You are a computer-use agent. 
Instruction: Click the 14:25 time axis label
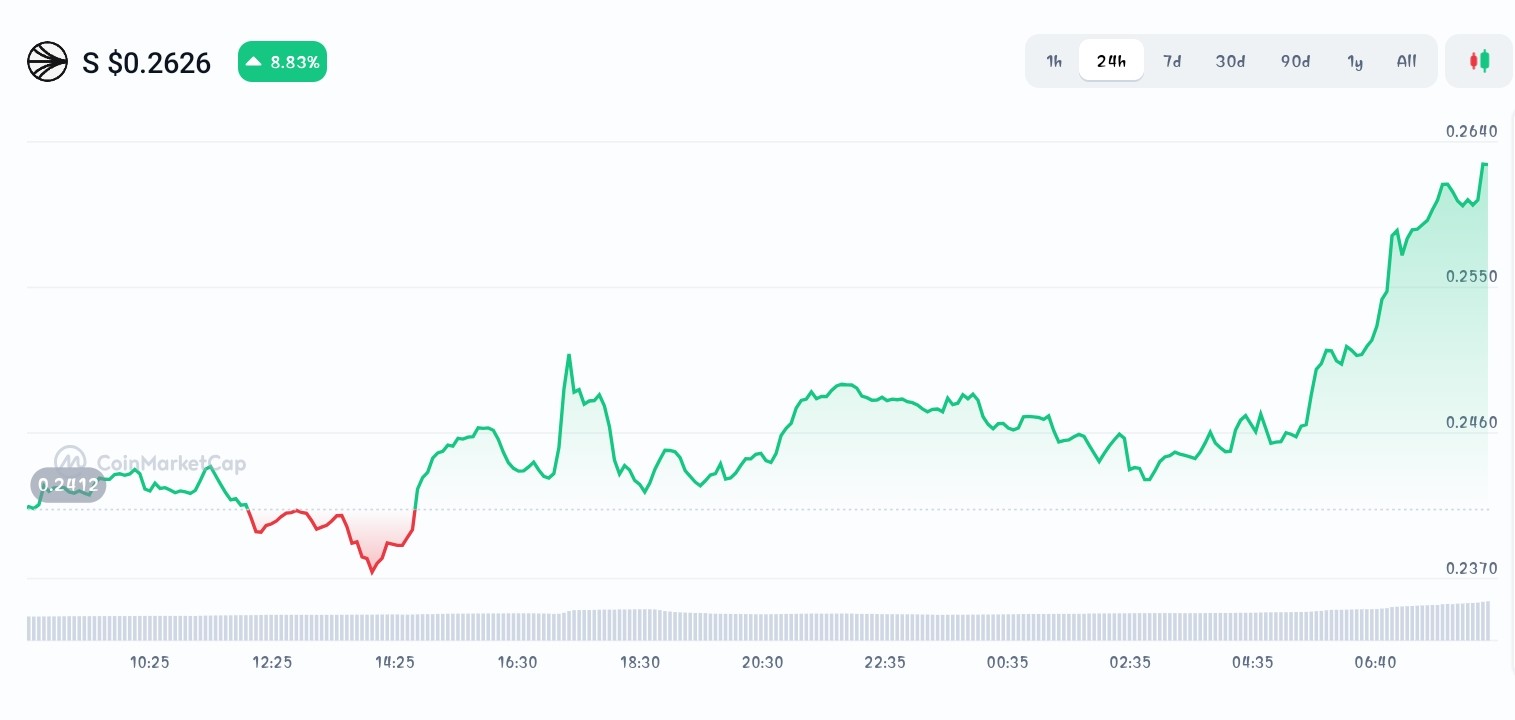pos(395,662)
